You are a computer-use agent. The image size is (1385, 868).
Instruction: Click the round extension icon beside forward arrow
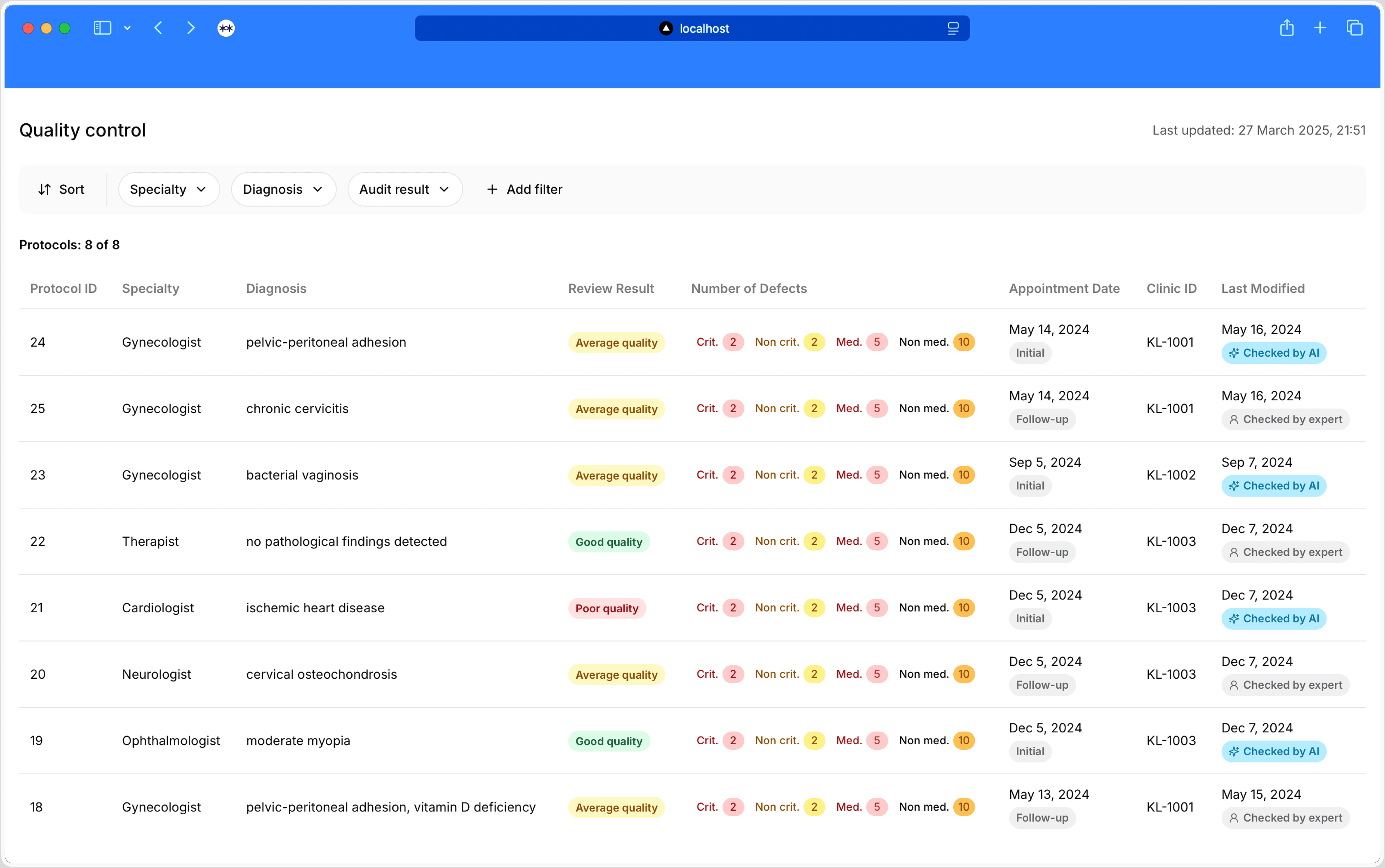click(226, 28)
